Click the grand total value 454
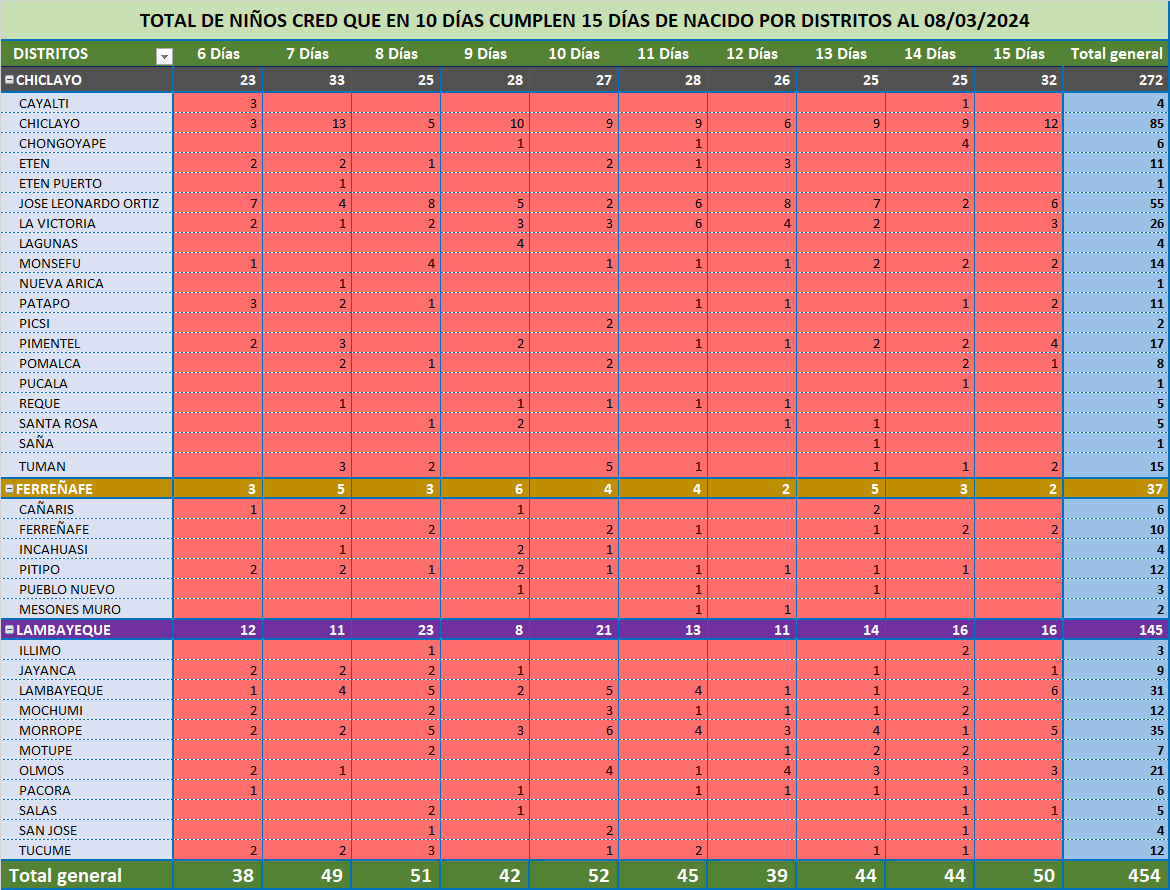Image resolution: width=1170 pixels, height=890 pixels. pyautogui.click(x=1144, y=875)
